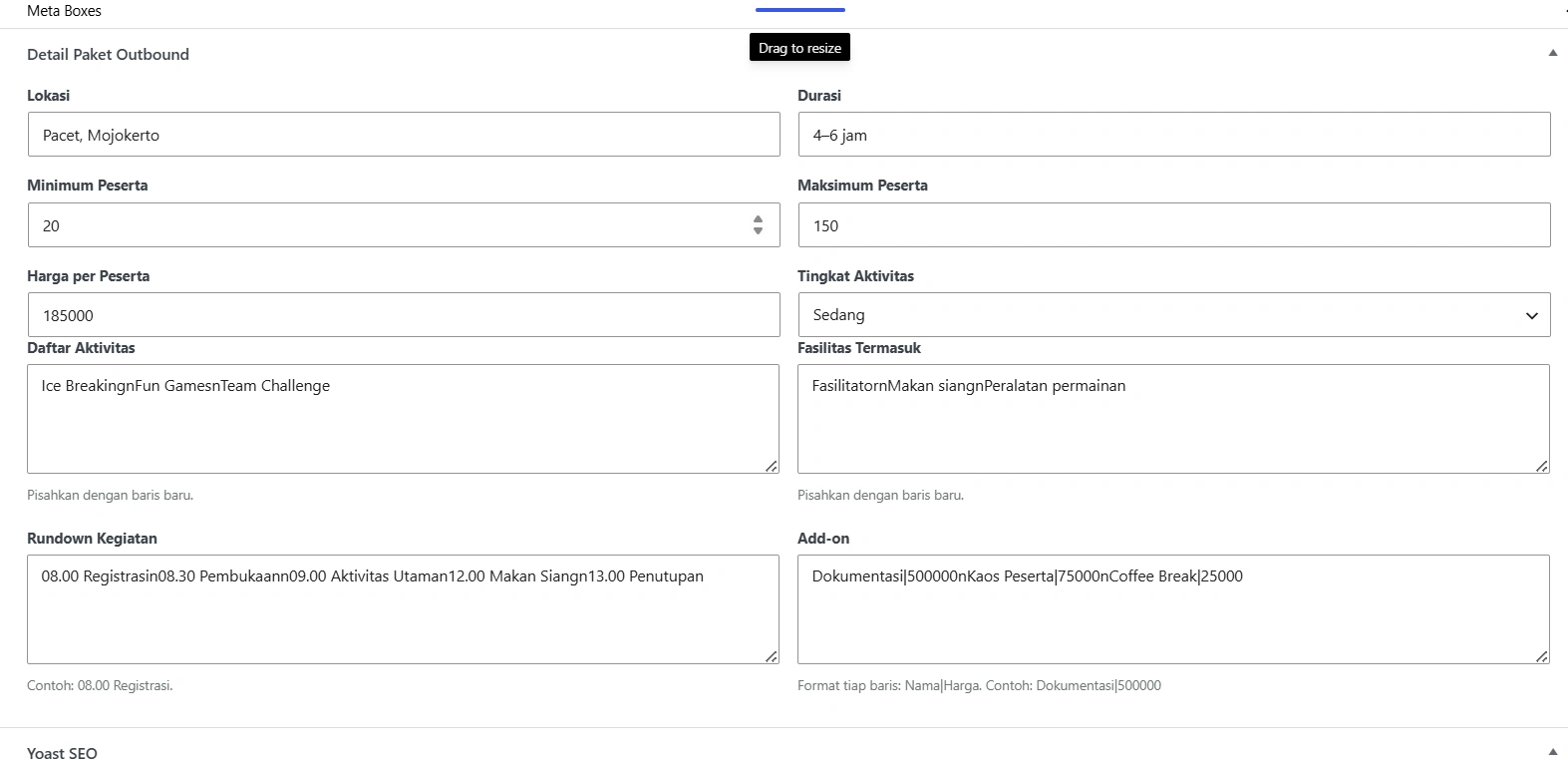Screen dimensions: 1568x760
Task: Expand the Yoast SEO panel arrow
Action: [1552, 752]
